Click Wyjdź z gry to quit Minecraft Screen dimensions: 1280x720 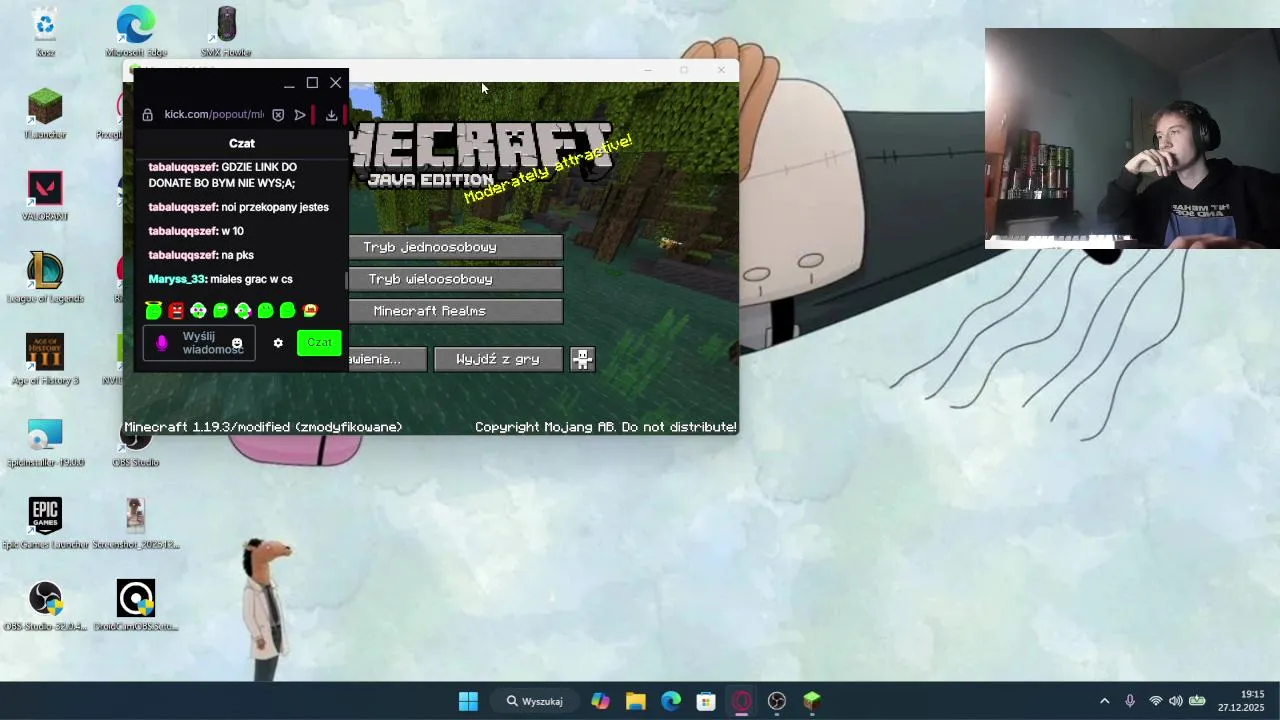(498, 359)
